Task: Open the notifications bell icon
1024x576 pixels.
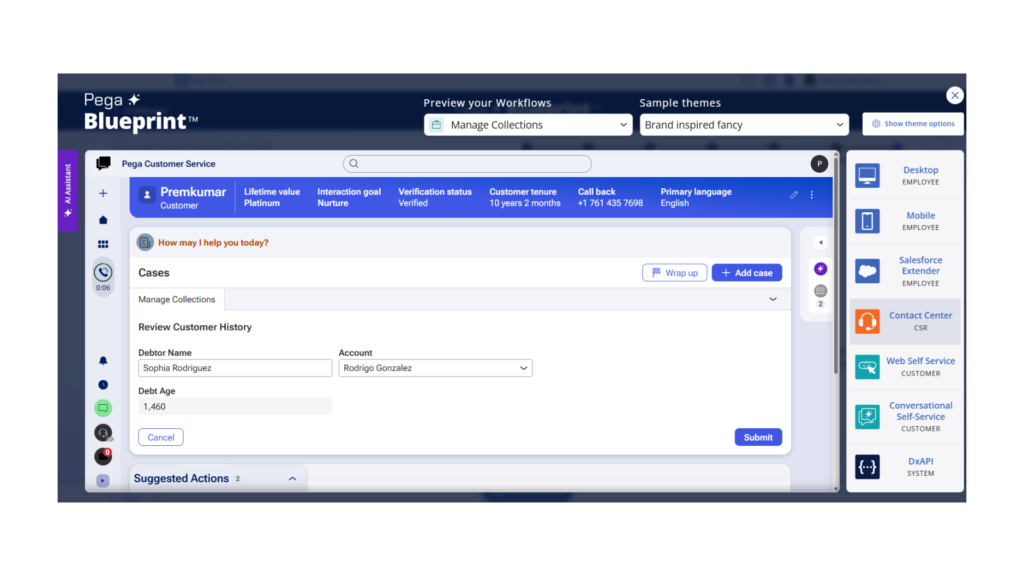Action: pos(103,361)
